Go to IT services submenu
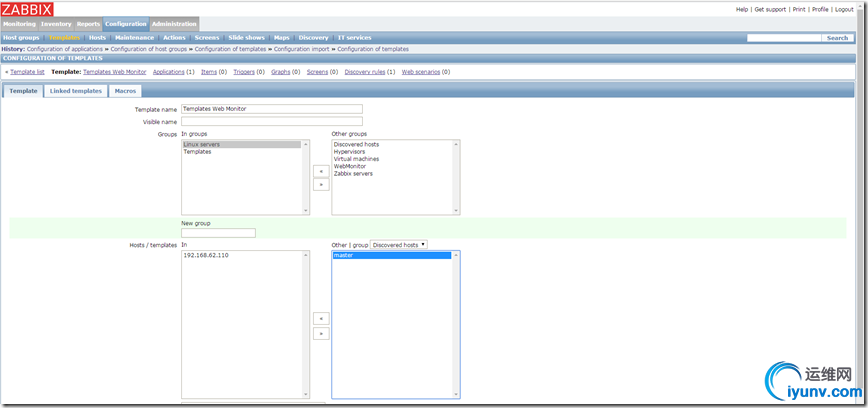This screenshot has height=408, width=868. pyautogui.click(x=354, y=38)
